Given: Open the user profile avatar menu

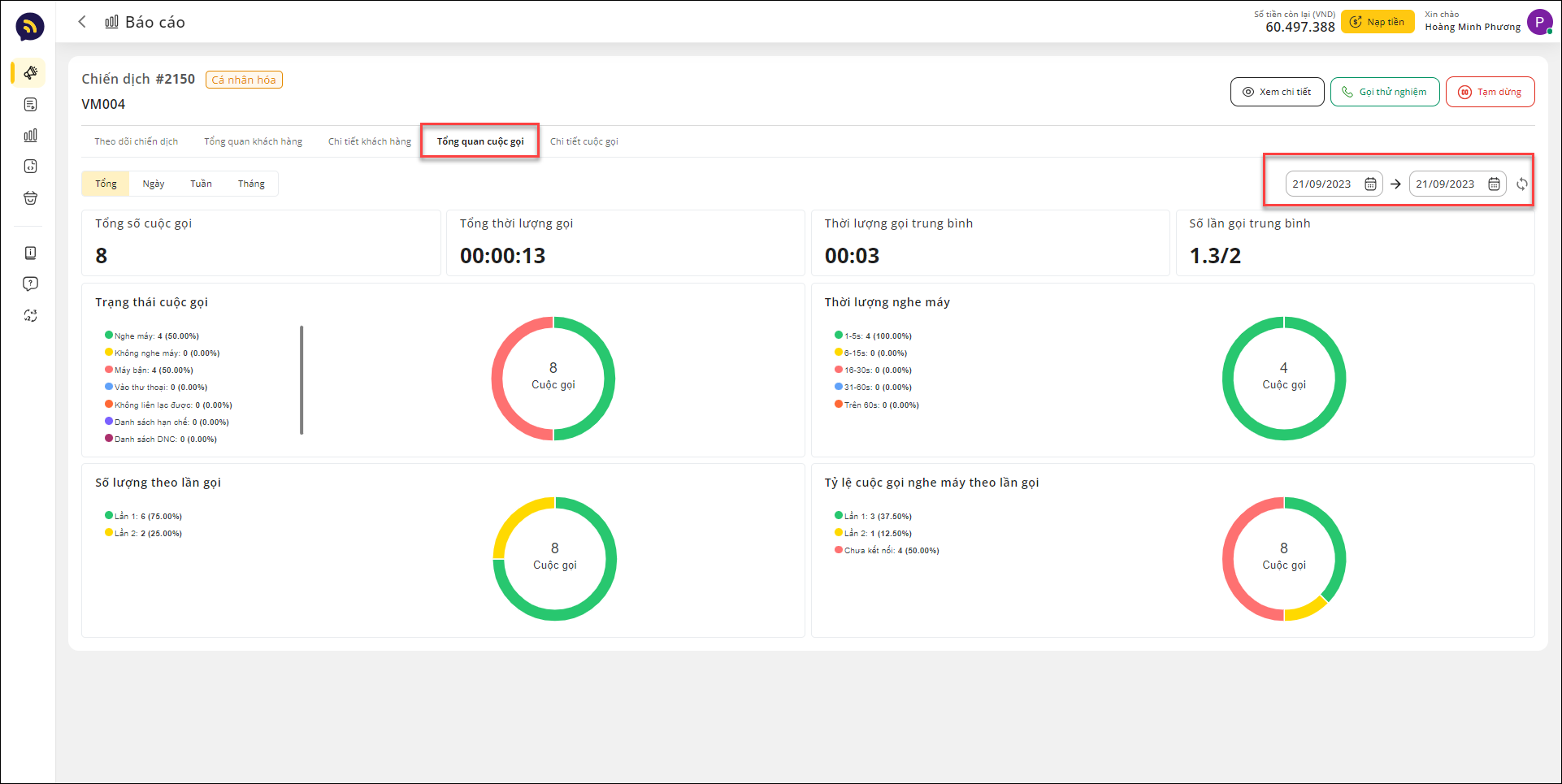Looking at the screenshot, I should pos(1539,22).
